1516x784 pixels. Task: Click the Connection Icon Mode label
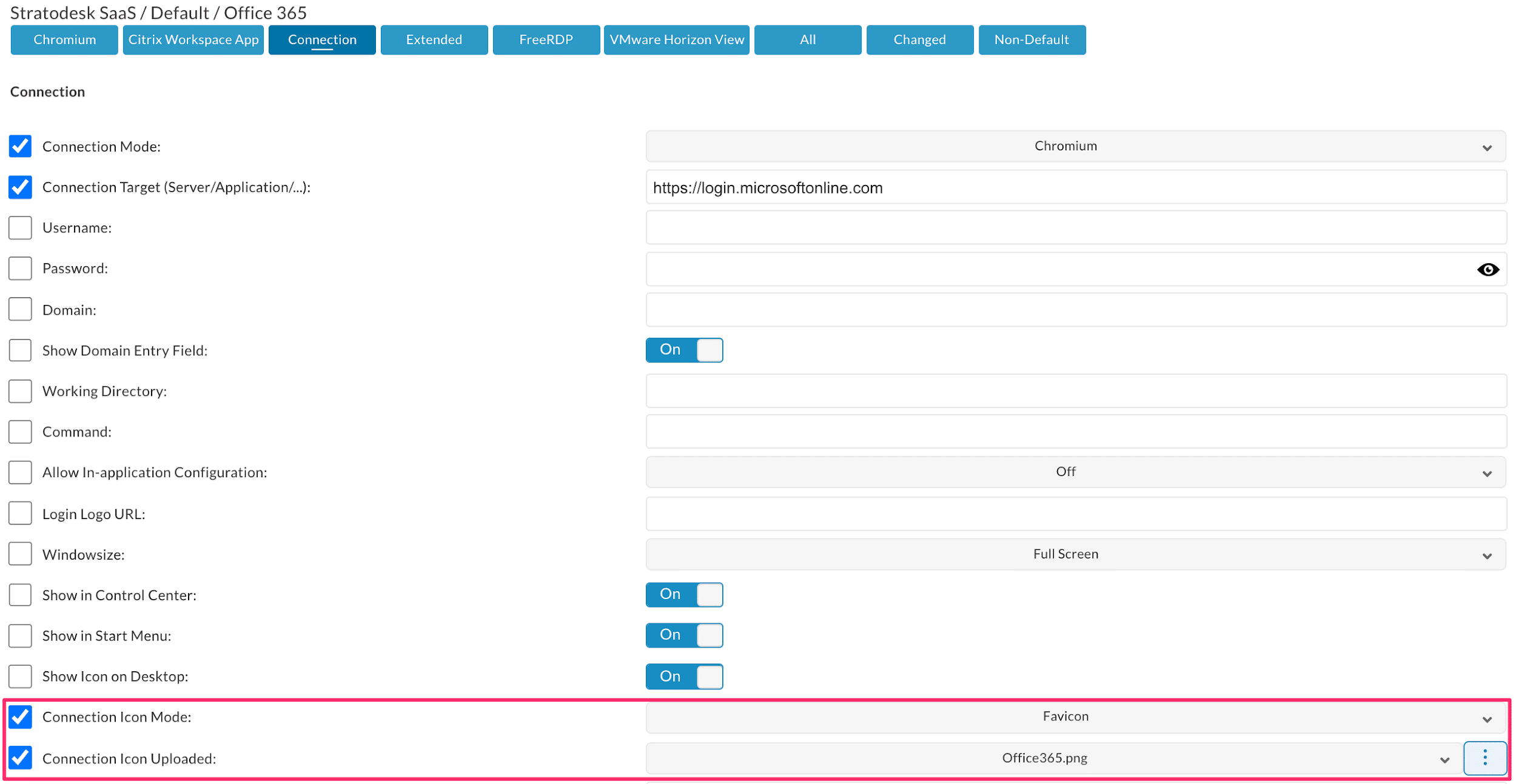[117, 717]
